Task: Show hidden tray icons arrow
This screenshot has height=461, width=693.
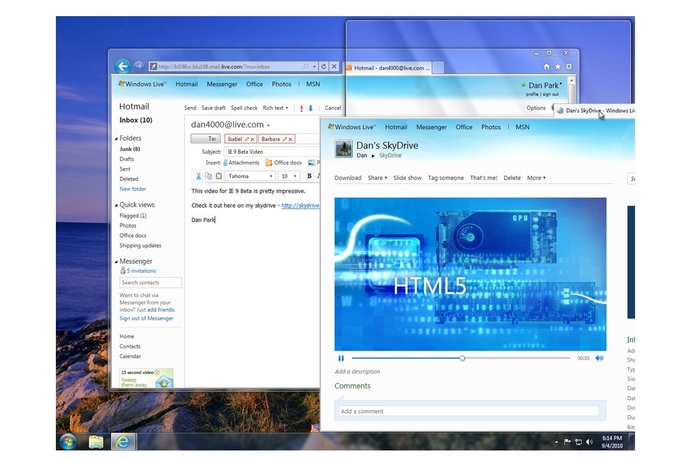Action: point(556,442)
